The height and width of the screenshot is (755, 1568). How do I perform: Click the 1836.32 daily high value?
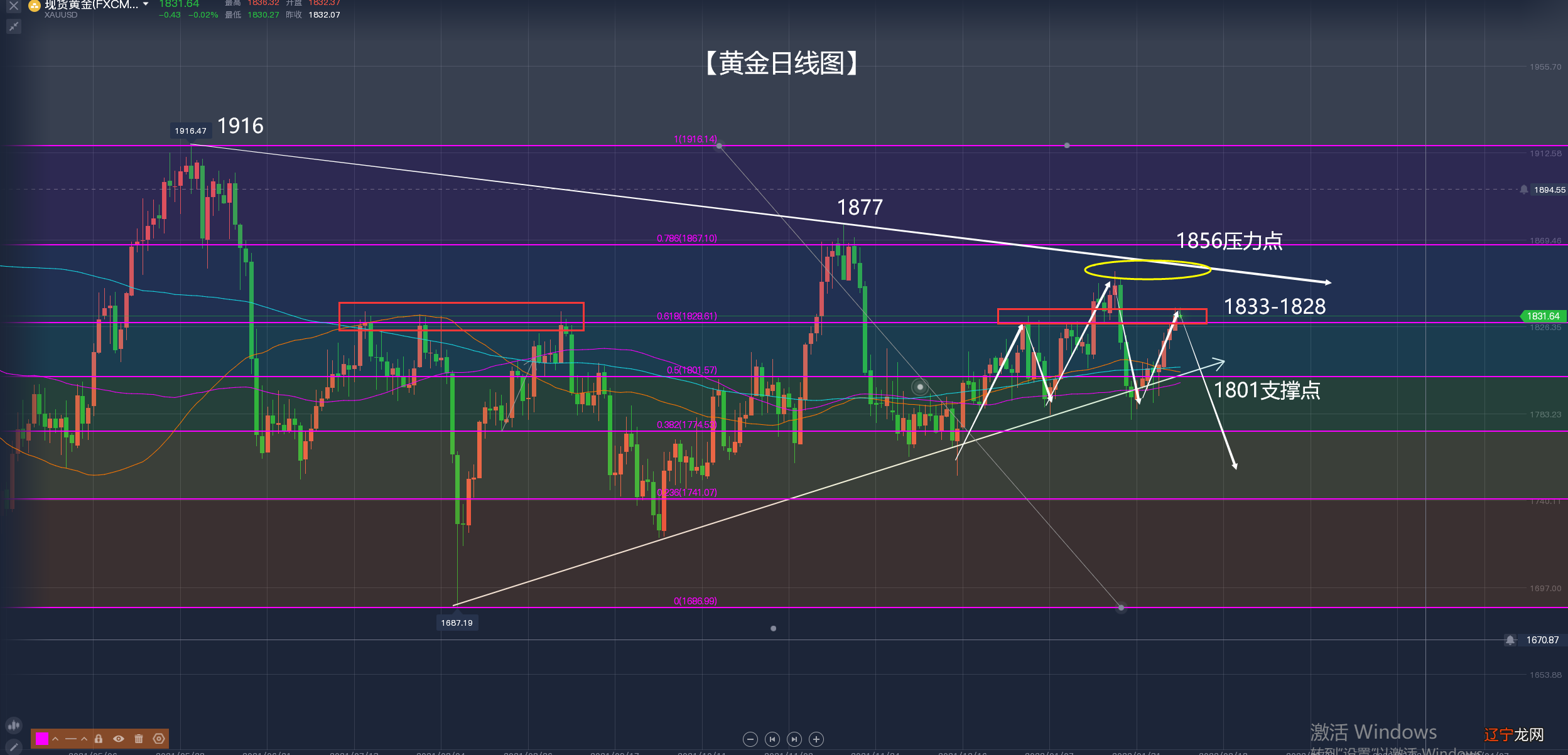point(263,3)
